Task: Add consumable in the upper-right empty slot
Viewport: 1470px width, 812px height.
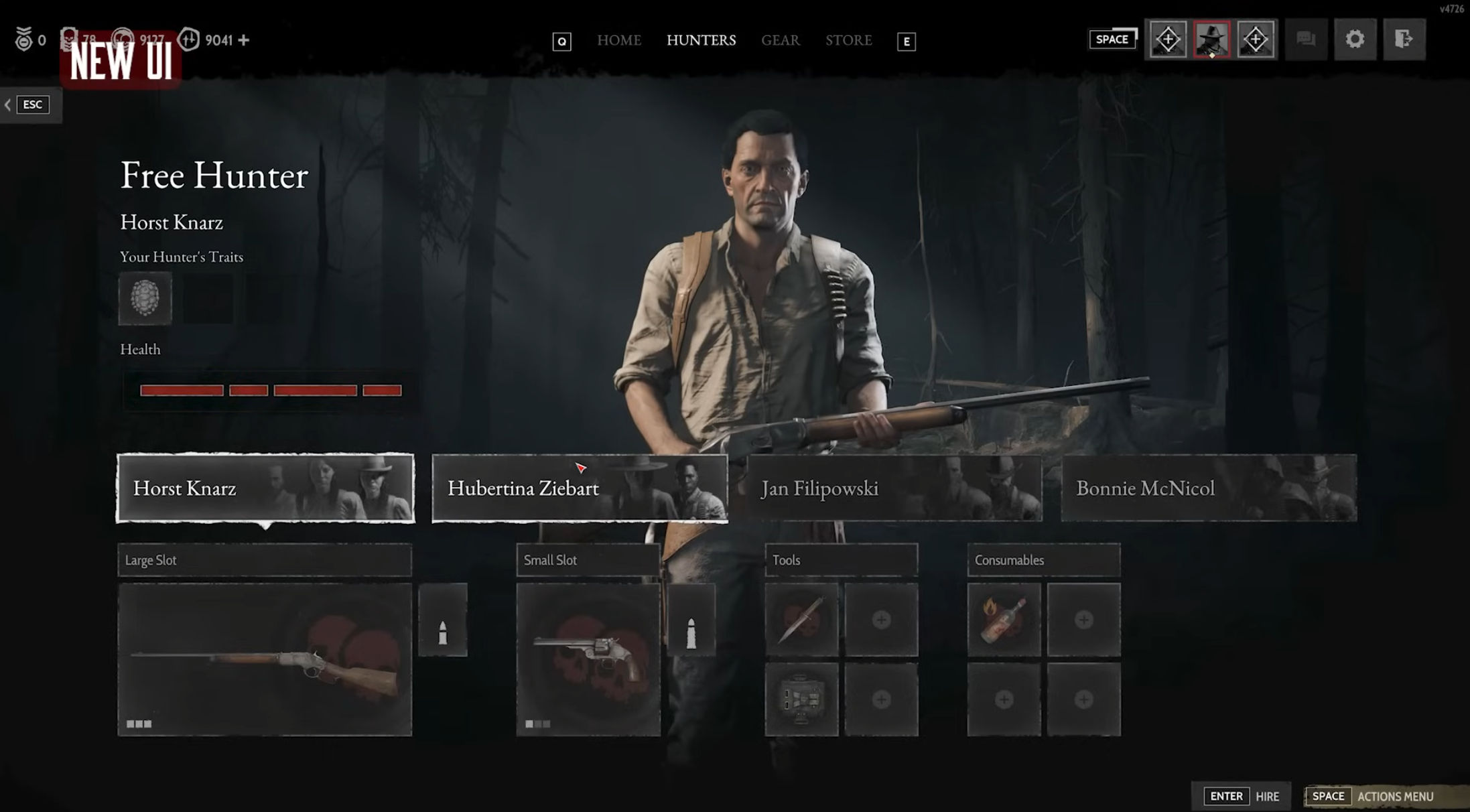Action: pos(1083,620)
